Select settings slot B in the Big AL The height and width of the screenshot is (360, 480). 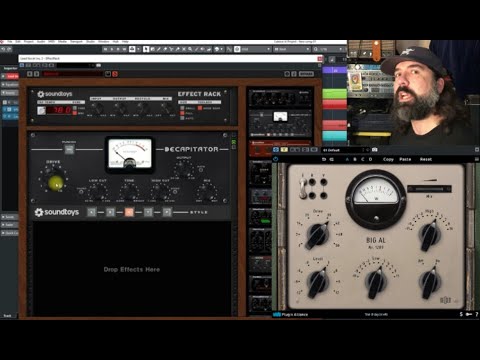[355, 159]
